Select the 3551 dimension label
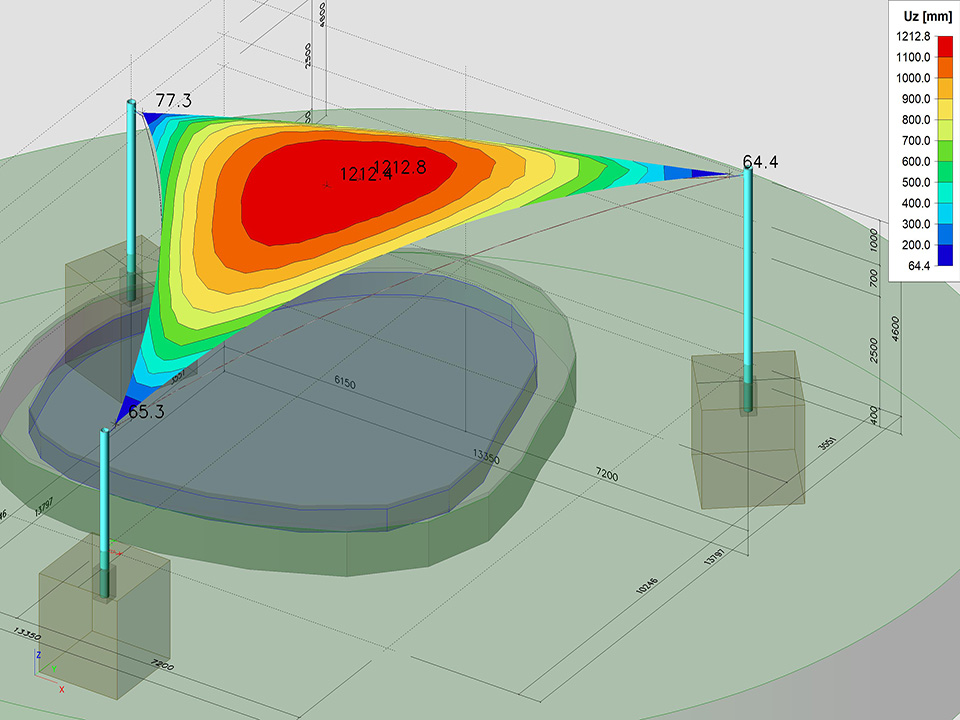Viewport: 960px width, 720px height. [x=826, y=444]
